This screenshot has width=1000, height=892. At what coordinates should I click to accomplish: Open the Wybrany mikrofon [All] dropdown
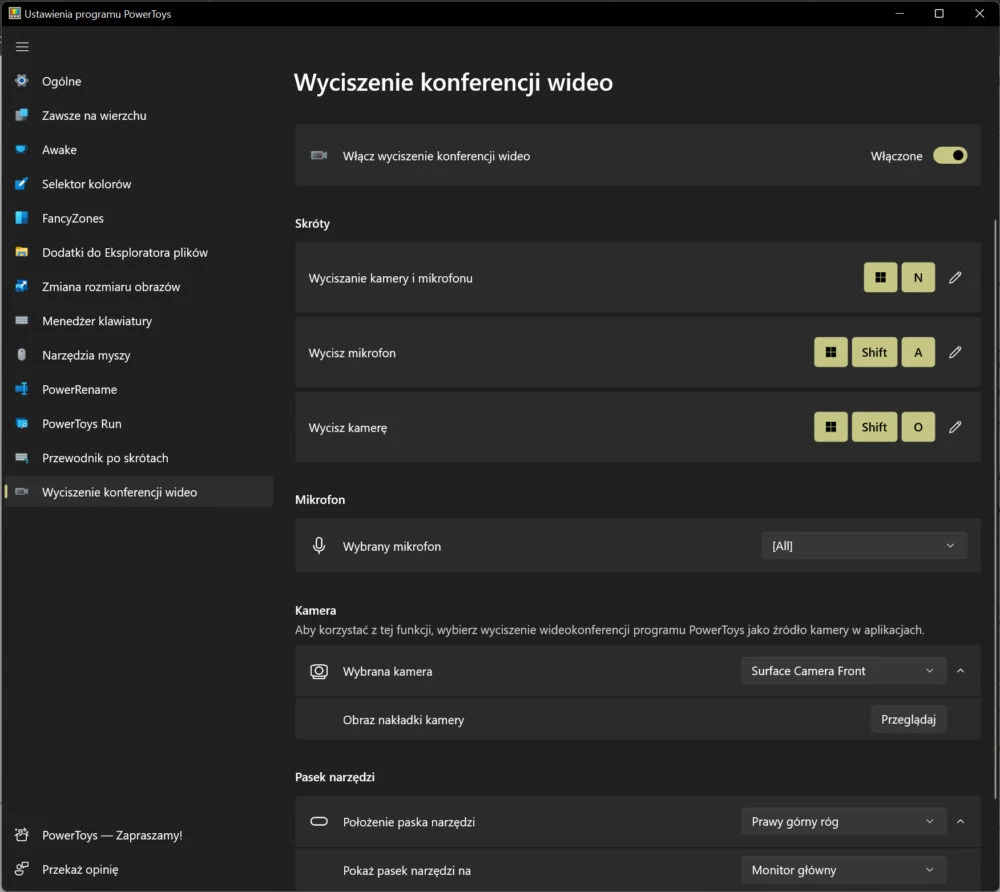click(x=864, y=546)
